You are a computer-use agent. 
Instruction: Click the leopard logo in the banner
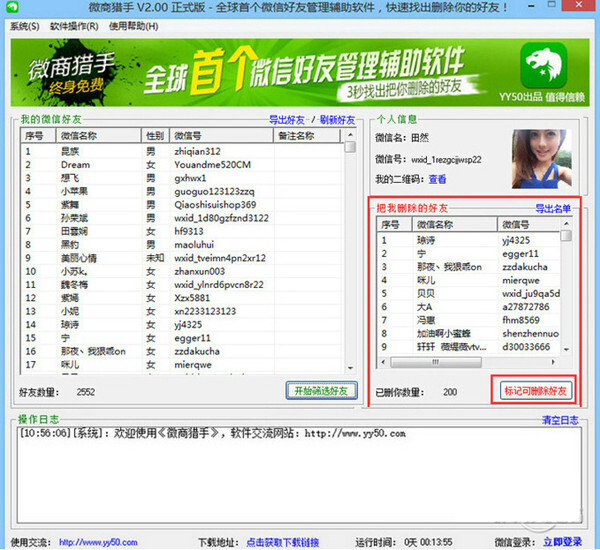click(543, 65)
